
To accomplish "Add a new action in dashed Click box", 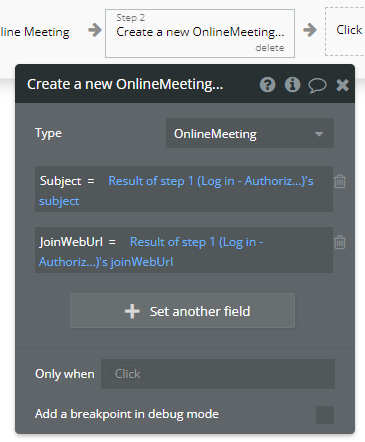I will tap(345, 31).
